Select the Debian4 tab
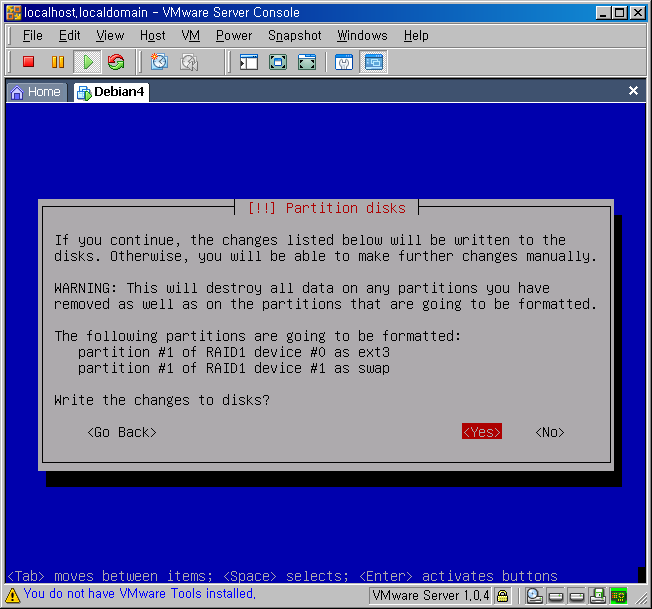Image resolution: width=652 pixels, height=609 pixels. click(111, 91)
